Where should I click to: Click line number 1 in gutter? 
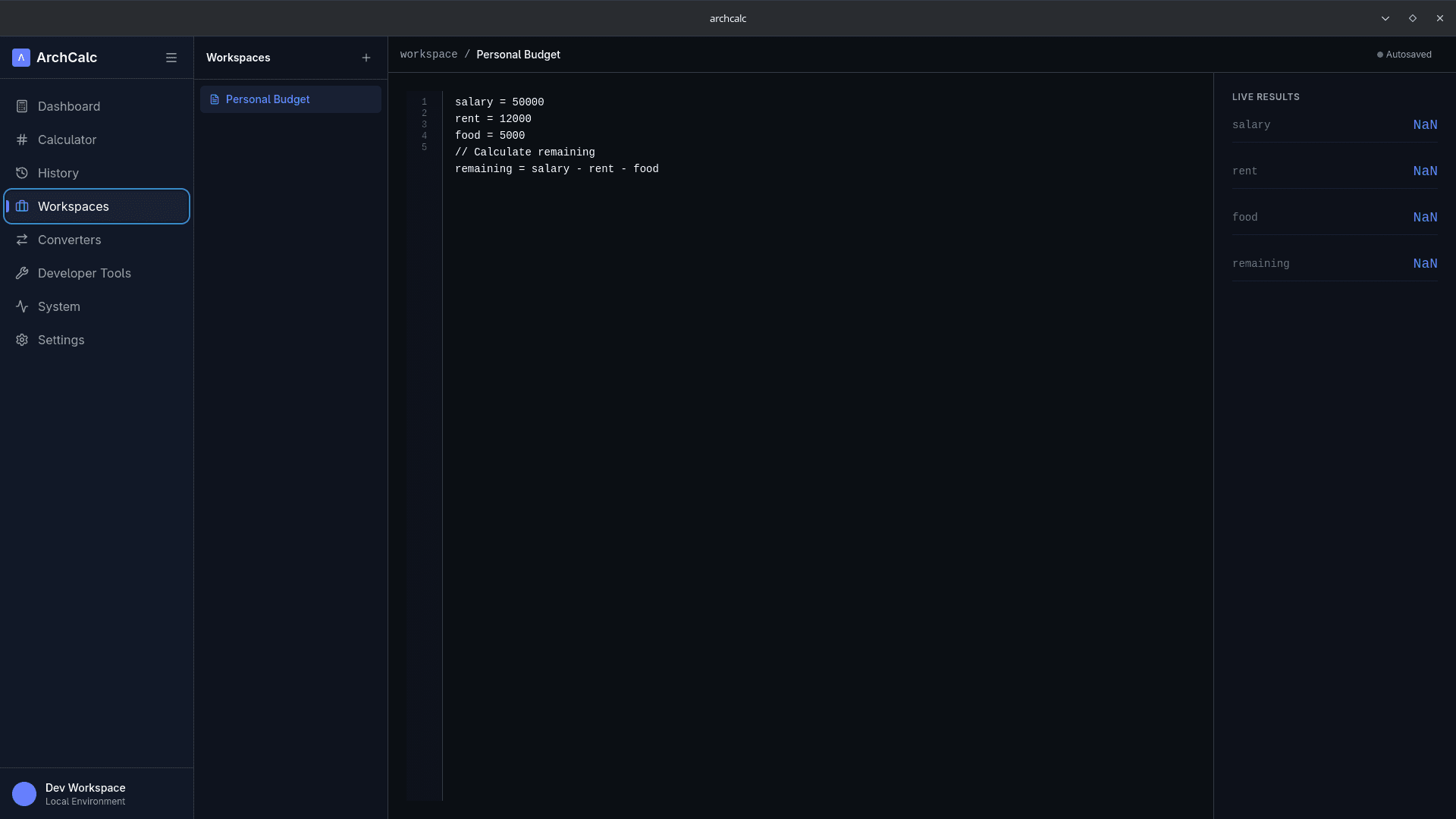click(424, 102)
